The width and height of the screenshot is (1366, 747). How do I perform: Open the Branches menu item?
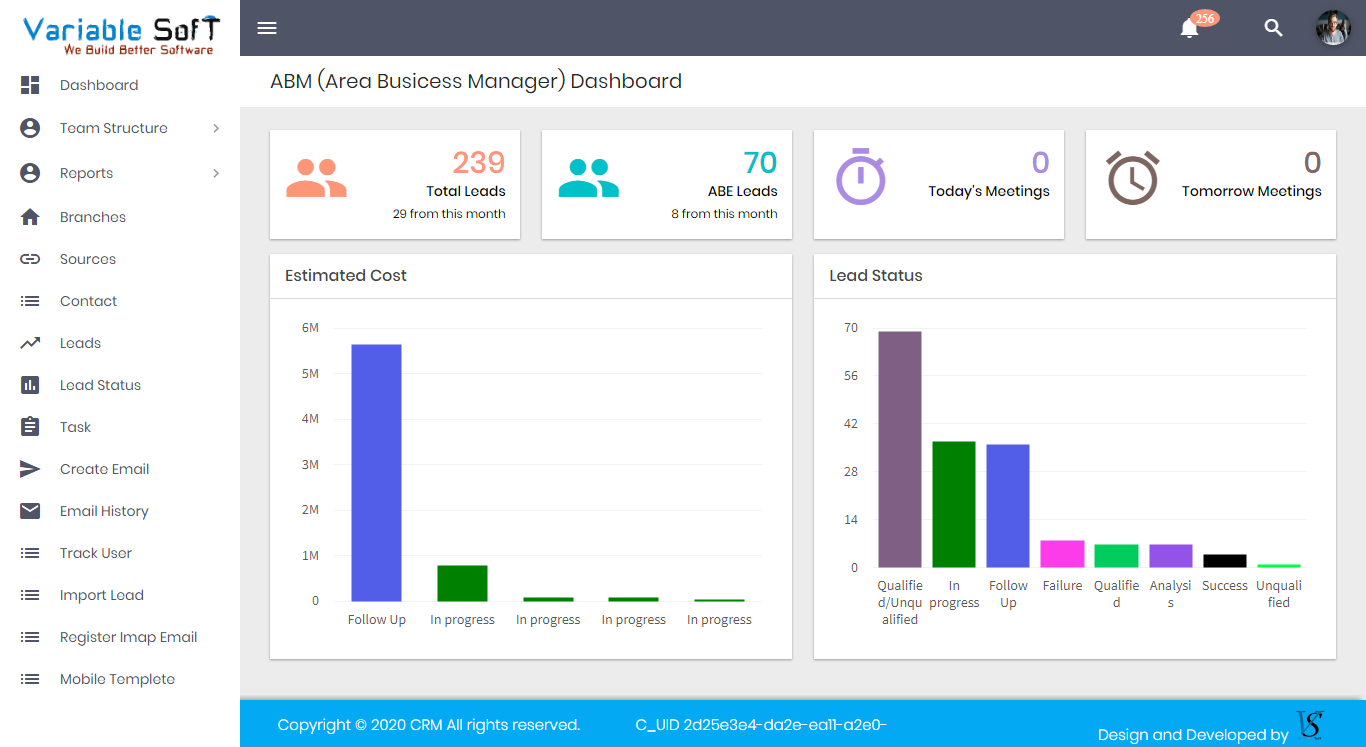[93, 217]
